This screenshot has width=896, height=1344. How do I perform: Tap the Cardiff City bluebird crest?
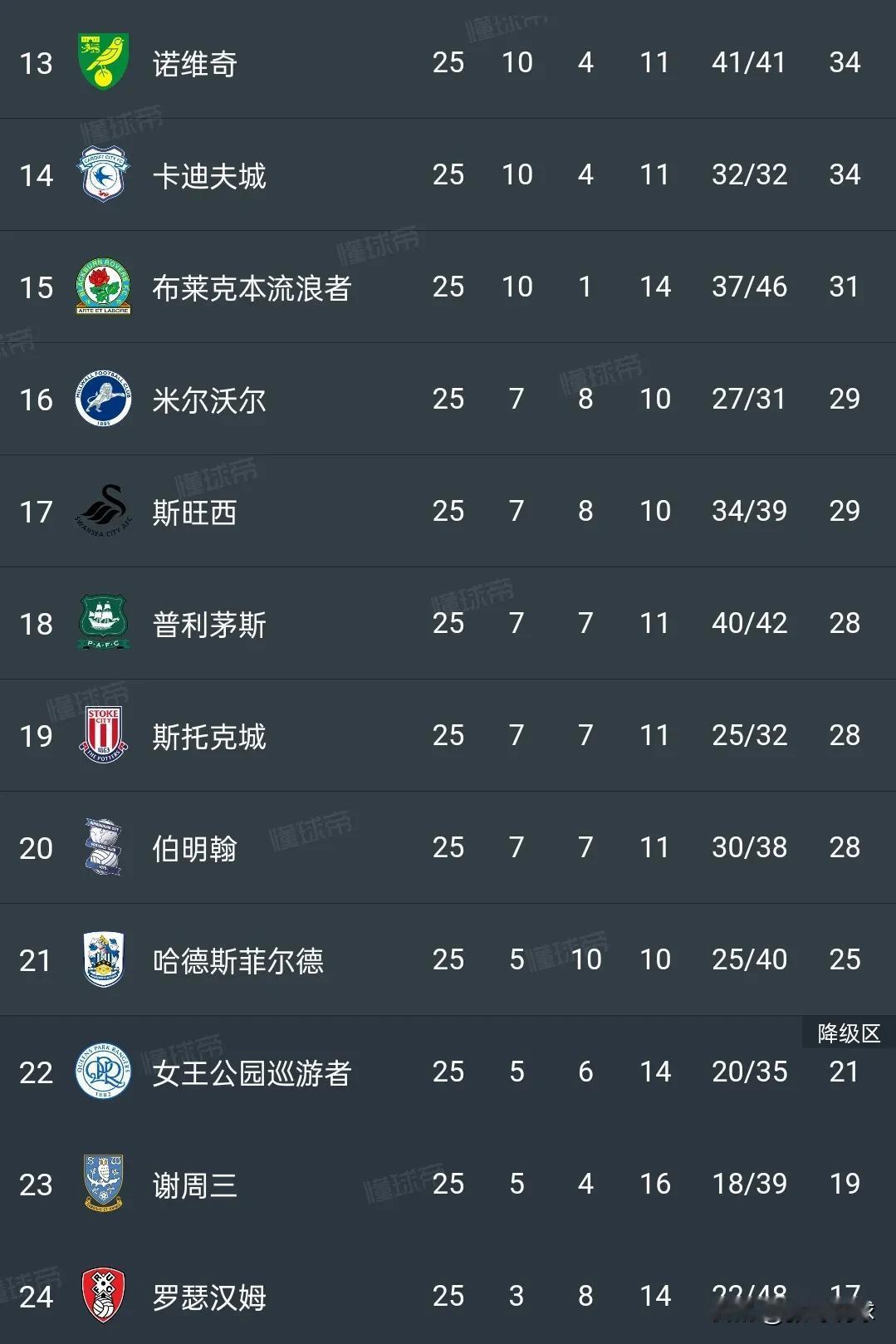point(103,174)
